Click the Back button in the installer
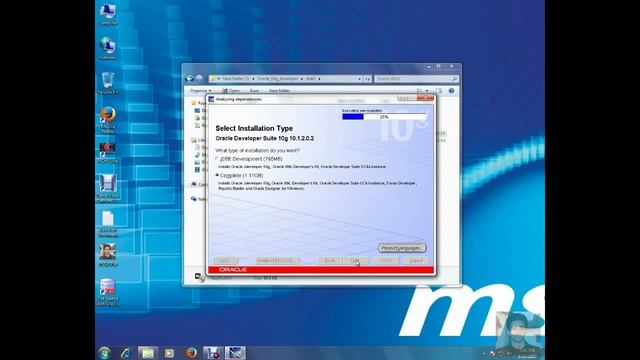This screenshot has width=640, height=360. point(330,260)
